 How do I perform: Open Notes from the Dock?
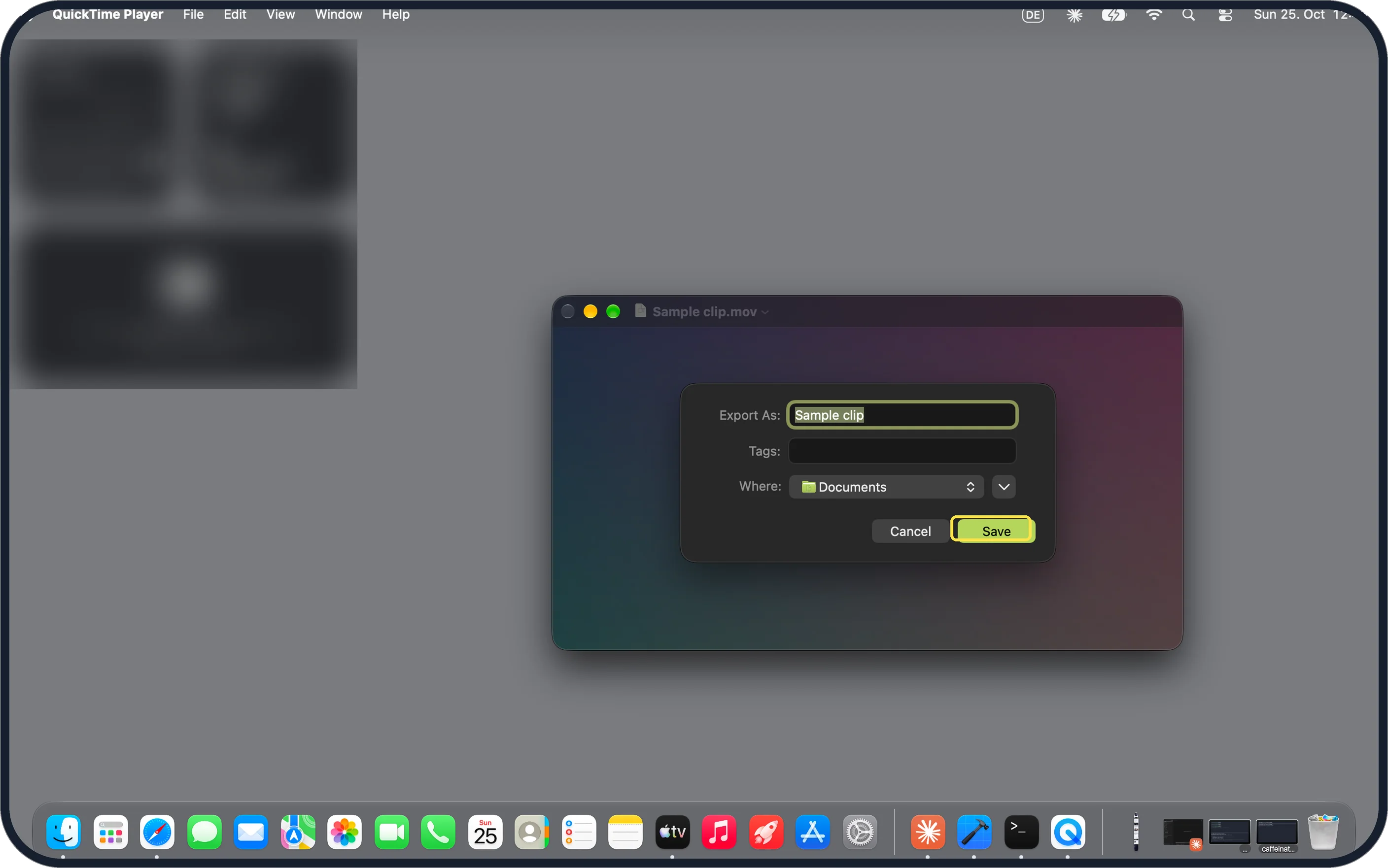coord(625,832)
